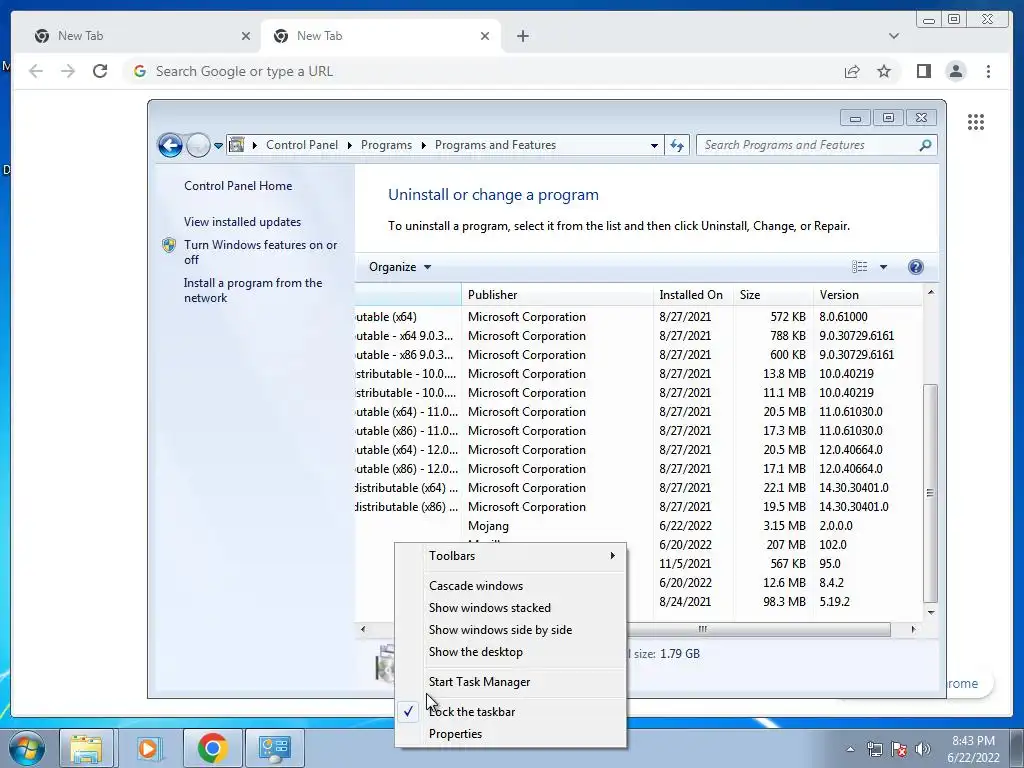Click the program list scroll up arrow

click(x=931, y=293)
